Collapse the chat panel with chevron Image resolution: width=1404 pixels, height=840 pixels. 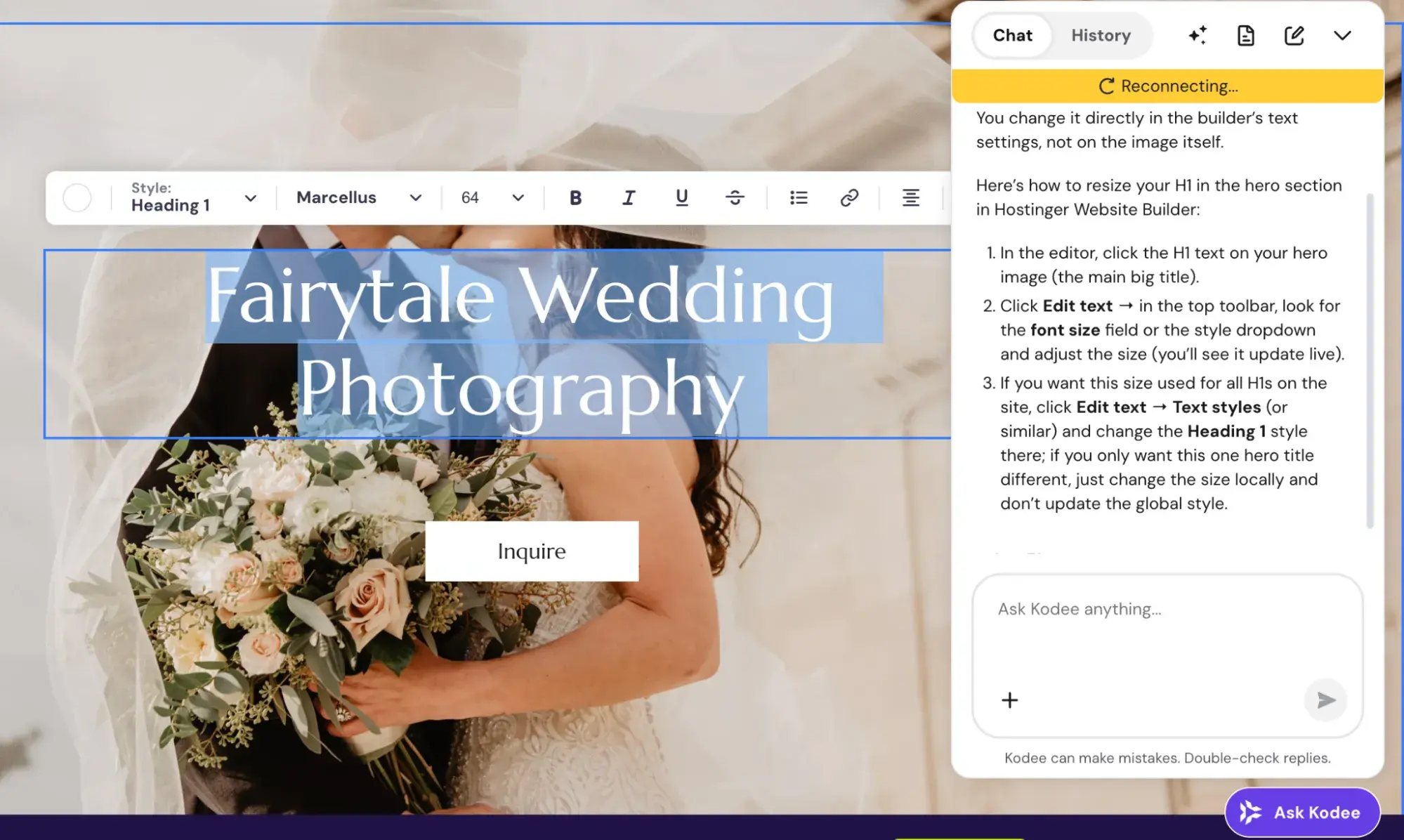(1342, 35)
